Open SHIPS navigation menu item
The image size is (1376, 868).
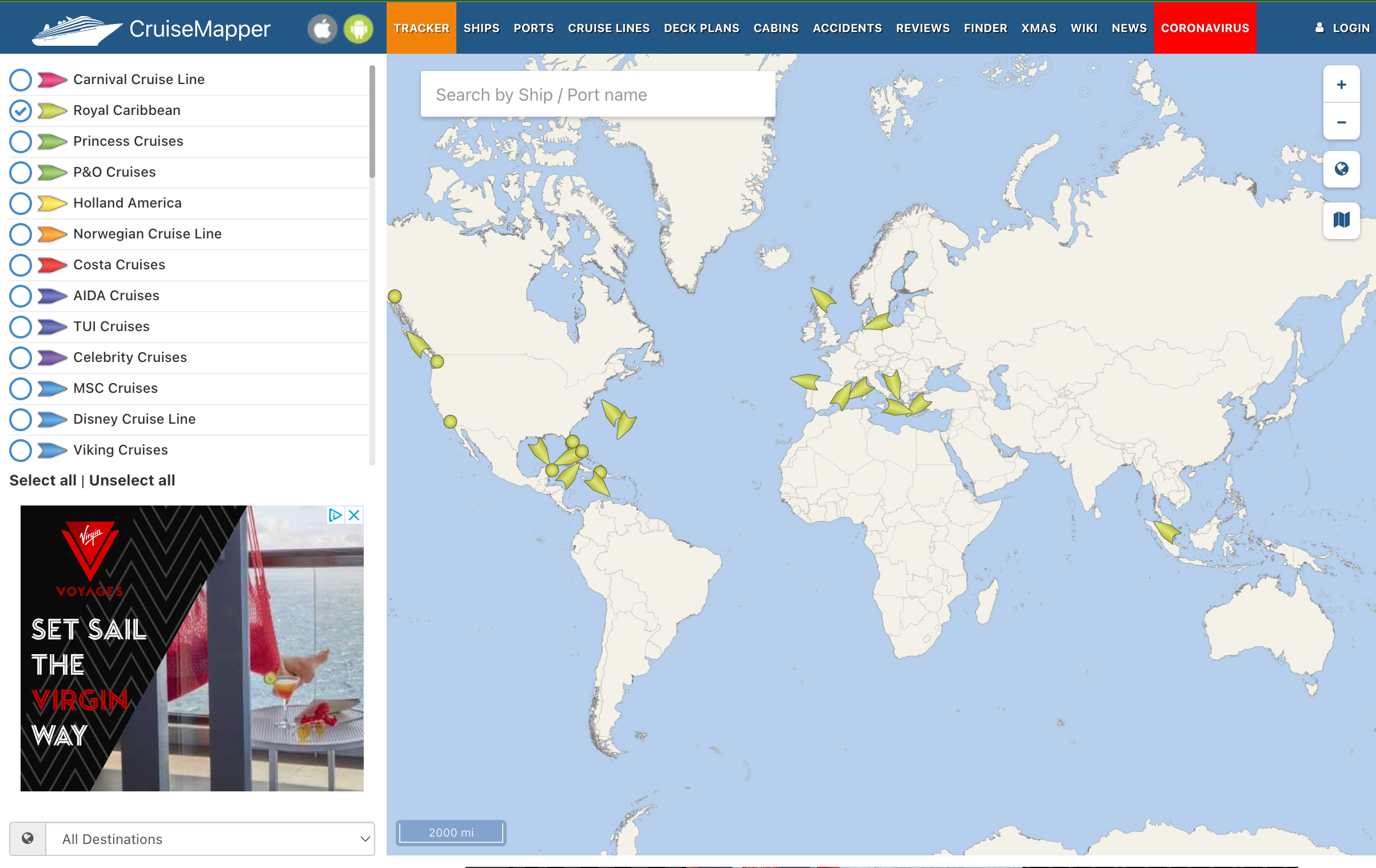(481, 27)
